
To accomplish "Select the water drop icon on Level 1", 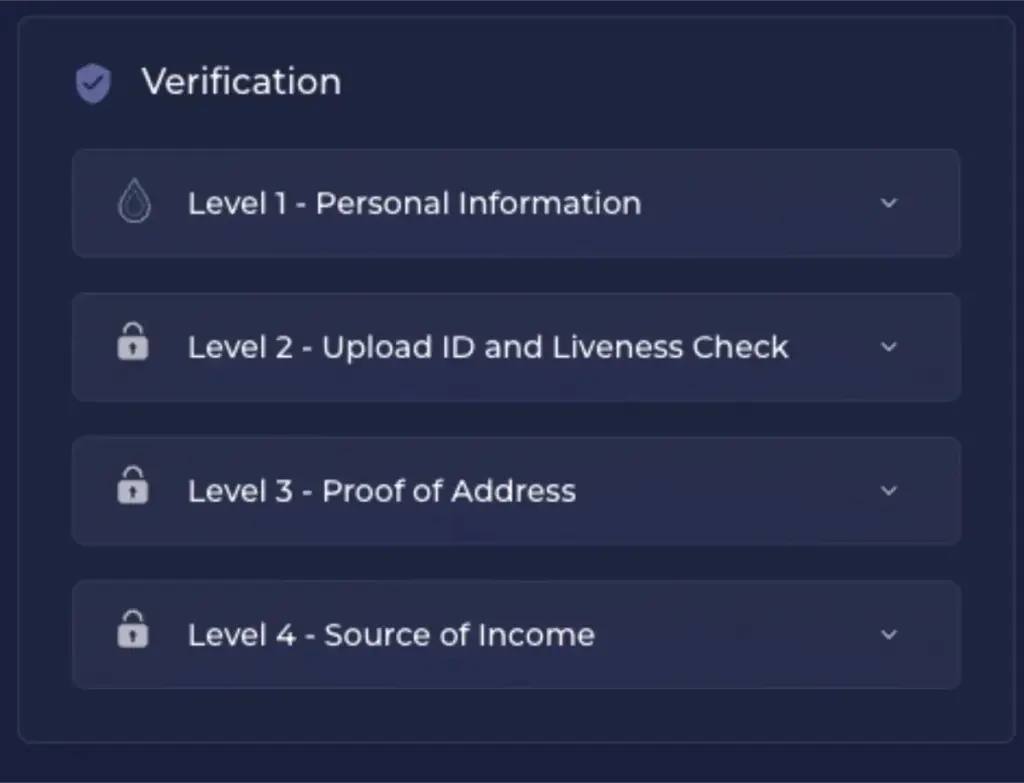I will pyautogui.click(x=134, y=202).
